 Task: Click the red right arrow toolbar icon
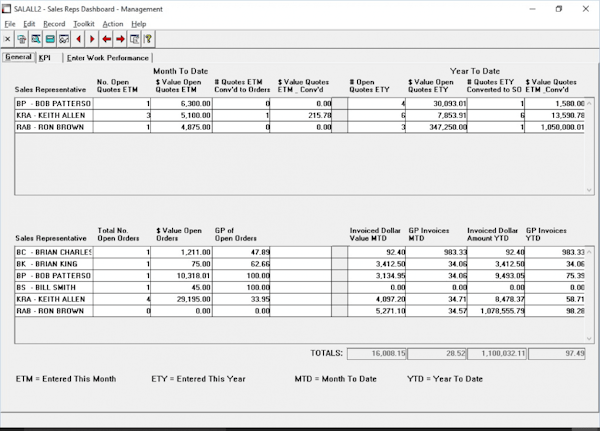120,39
